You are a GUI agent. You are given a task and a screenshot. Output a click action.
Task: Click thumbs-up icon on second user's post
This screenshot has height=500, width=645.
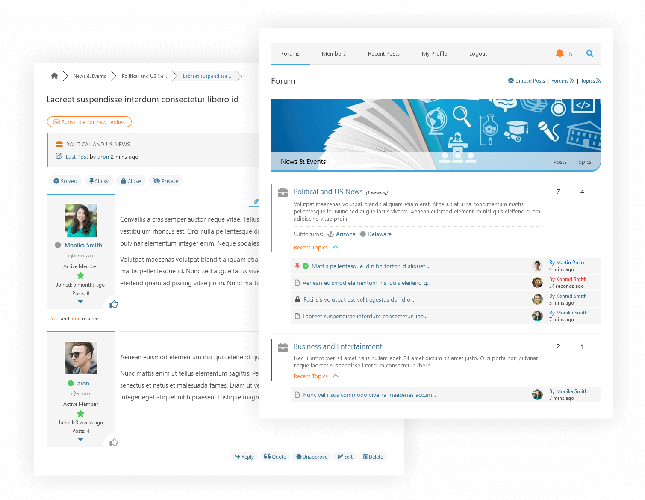(x=114, y=441)
